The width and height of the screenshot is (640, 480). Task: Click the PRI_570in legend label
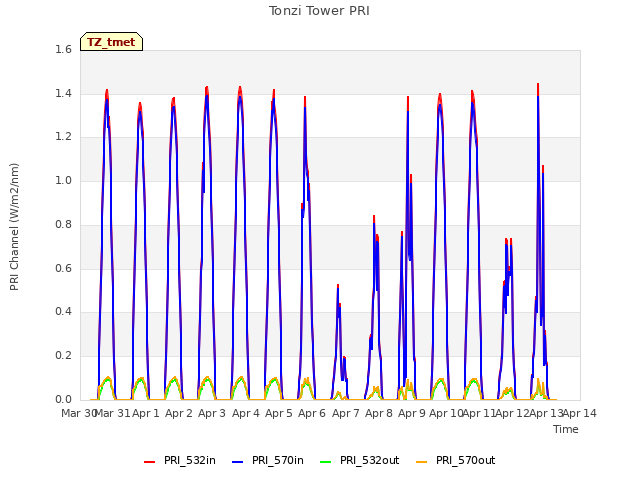point(278,460)
